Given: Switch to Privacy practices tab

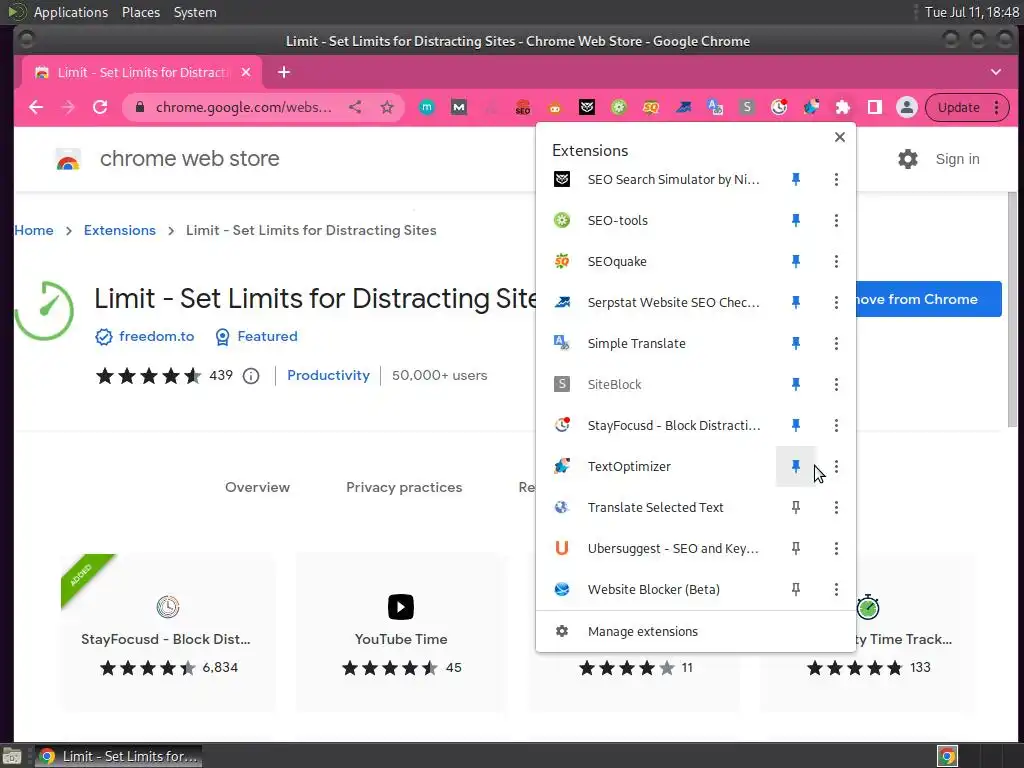Looking at the screenshot, I should click(404, 487).
